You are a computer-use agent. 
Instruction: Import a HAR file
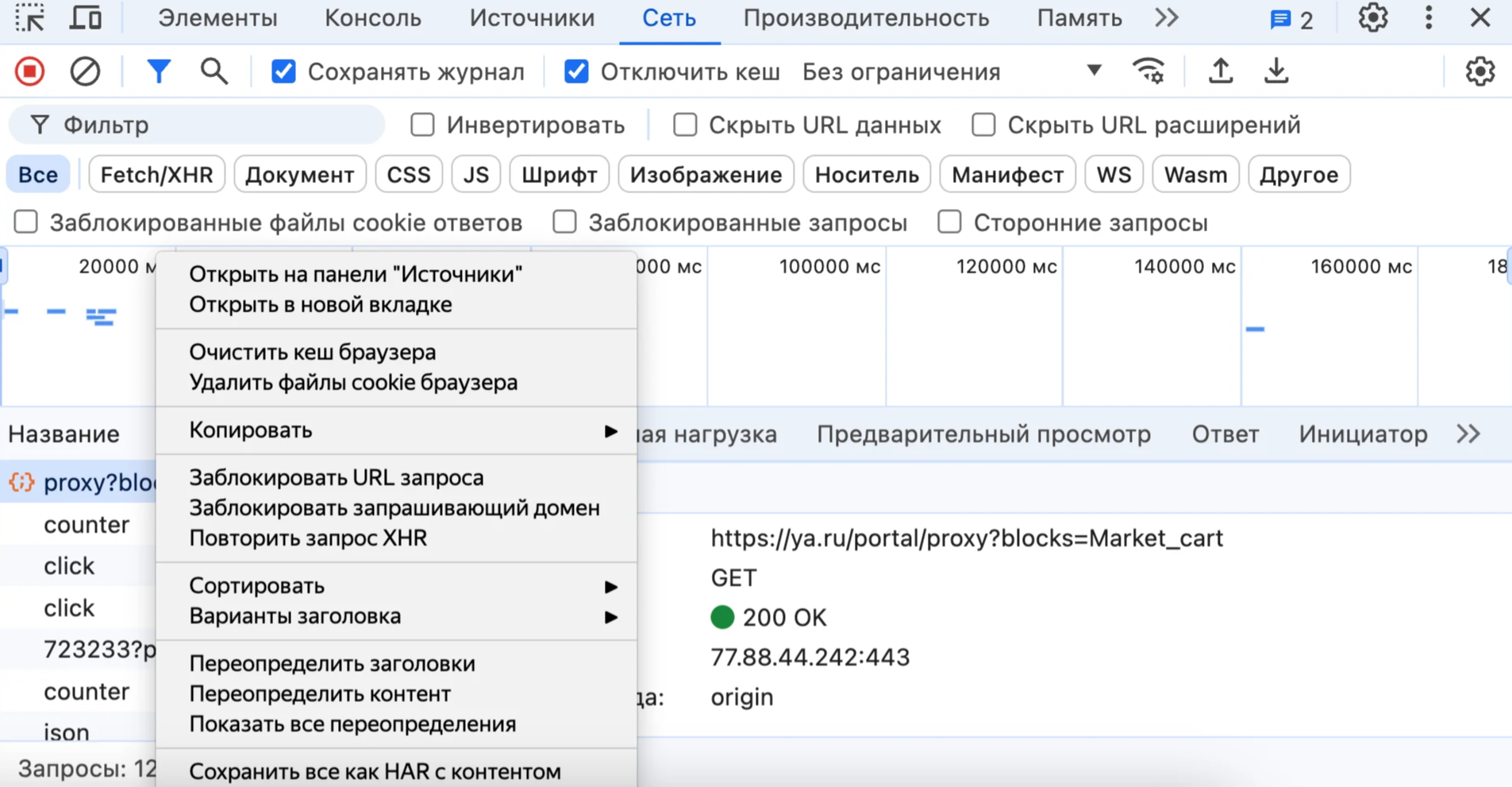(x=1220, y=71)
